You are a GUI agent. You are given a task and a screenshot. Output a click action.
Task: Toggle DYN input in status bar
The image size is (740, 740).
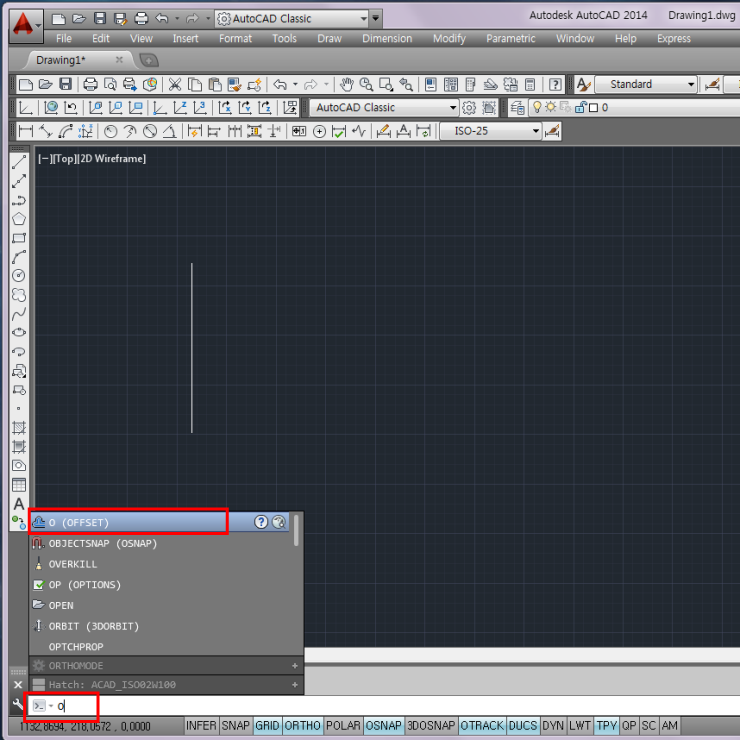coord(553,726)
